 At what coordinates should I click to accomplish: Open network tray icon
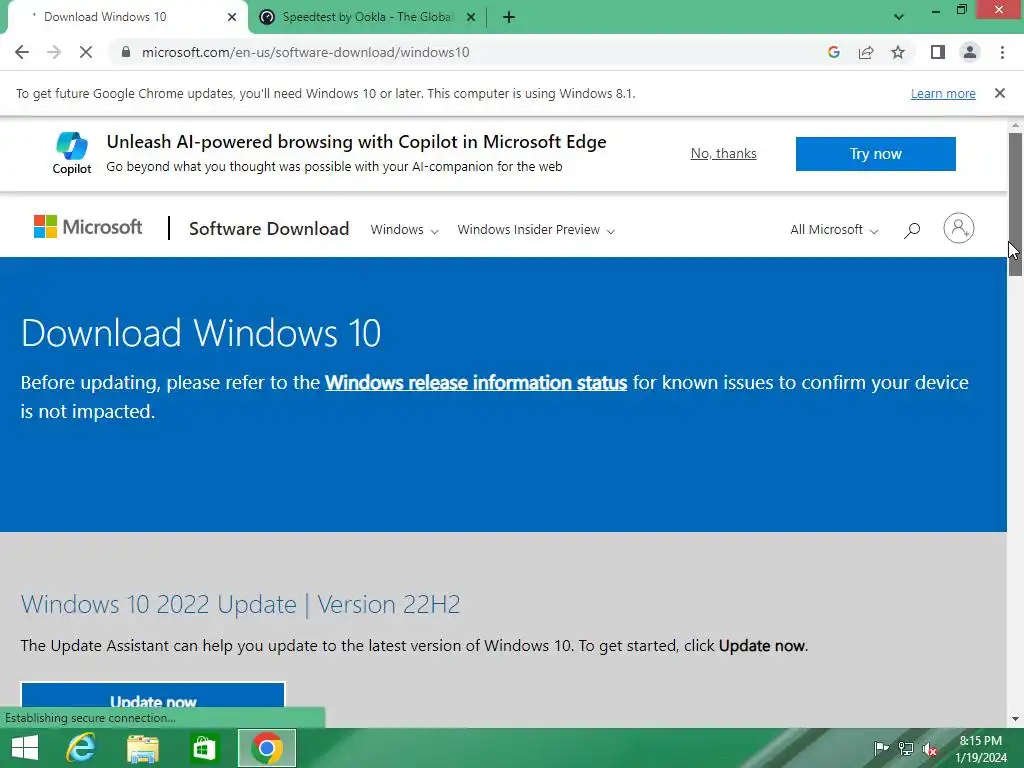pos(906,748)
